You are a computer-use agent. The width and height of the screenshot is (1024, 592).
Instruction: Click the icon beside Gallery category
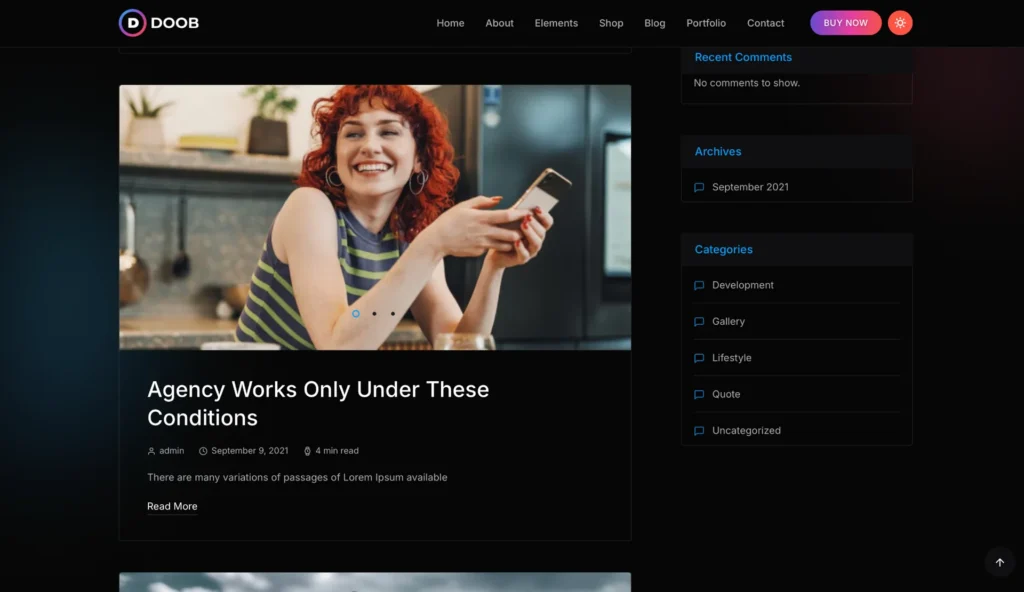tap(699, 322)
